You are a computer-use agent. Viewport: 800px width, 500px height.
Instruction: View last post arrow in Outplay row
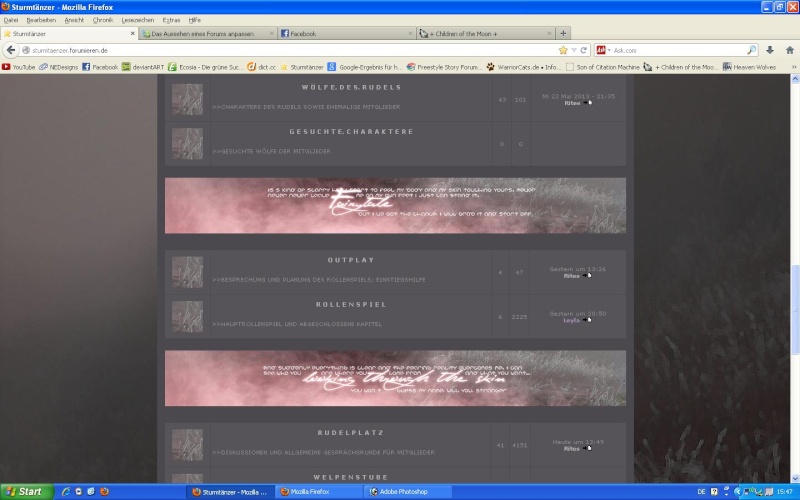(587, 276)
